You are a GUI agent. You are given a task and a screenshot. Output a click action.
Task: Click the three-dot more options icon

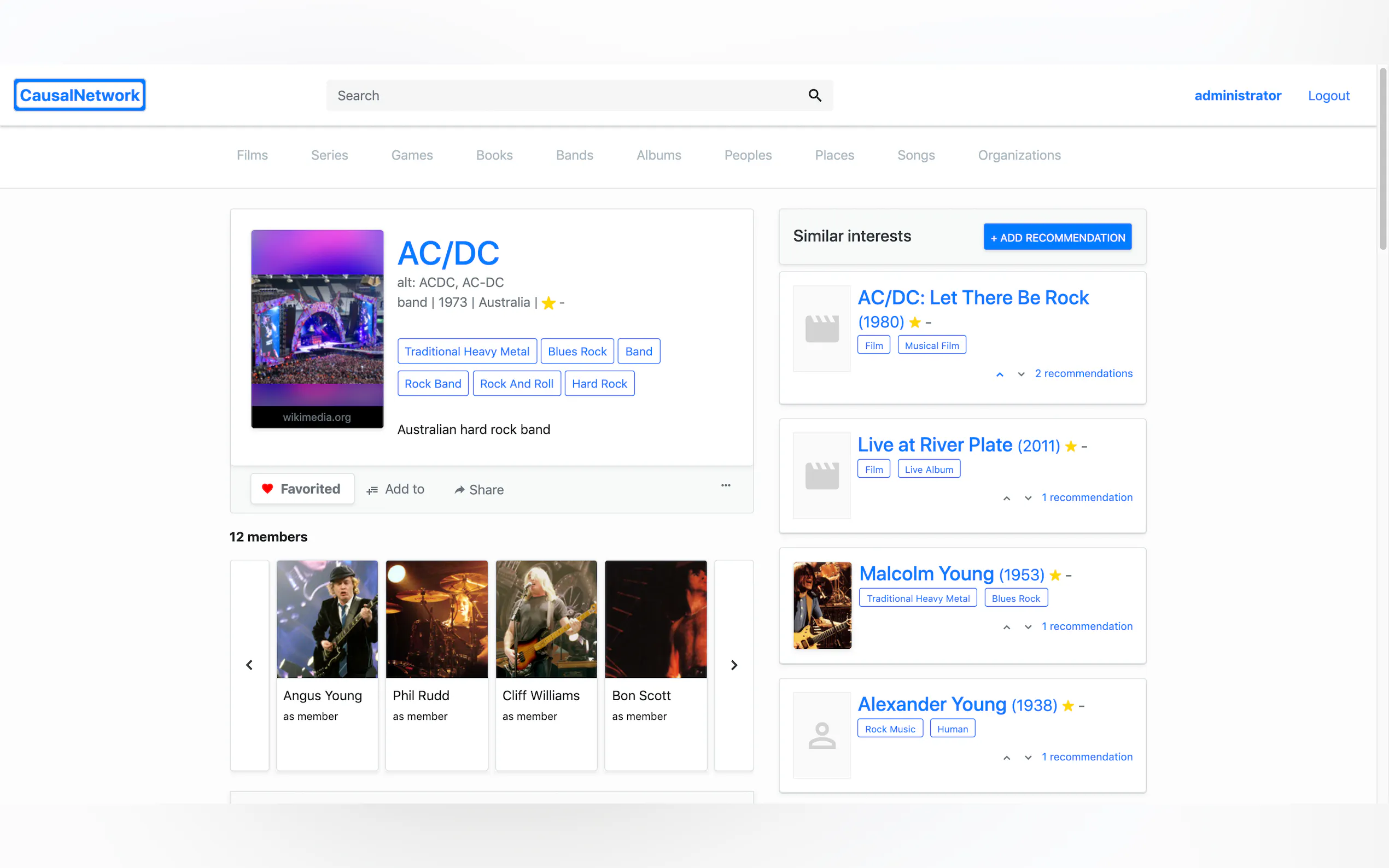[x=726, y=486]
